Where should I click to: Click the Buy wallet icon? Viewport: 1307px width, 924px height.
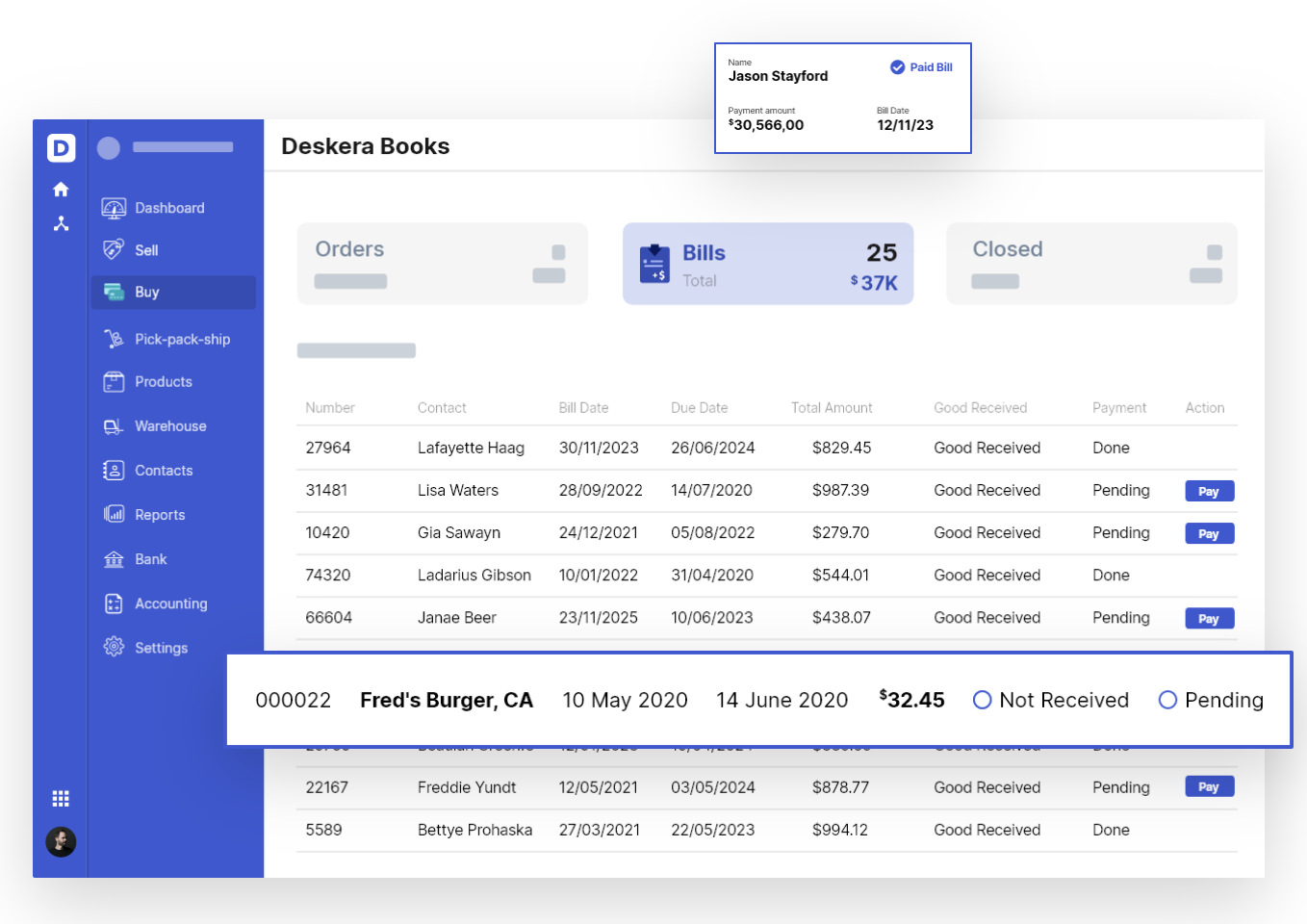pyautogui.click(x=114, y=292)
